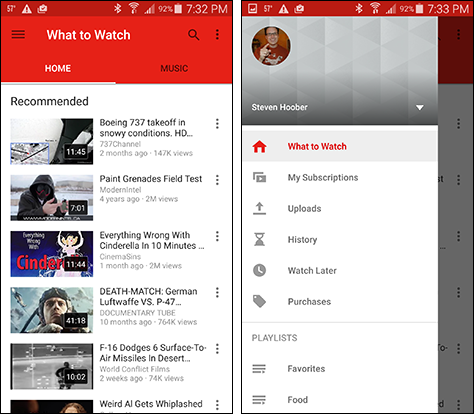Tap Steven Hoober's profile avatar
Screen dimensions: 474x414
click(271, 46)
